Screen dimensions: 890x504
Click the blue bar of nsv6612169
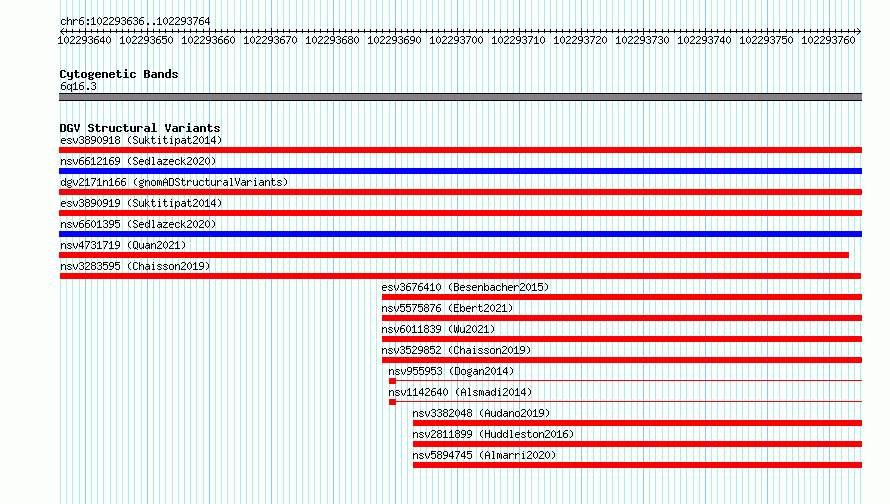pos(460,171)
